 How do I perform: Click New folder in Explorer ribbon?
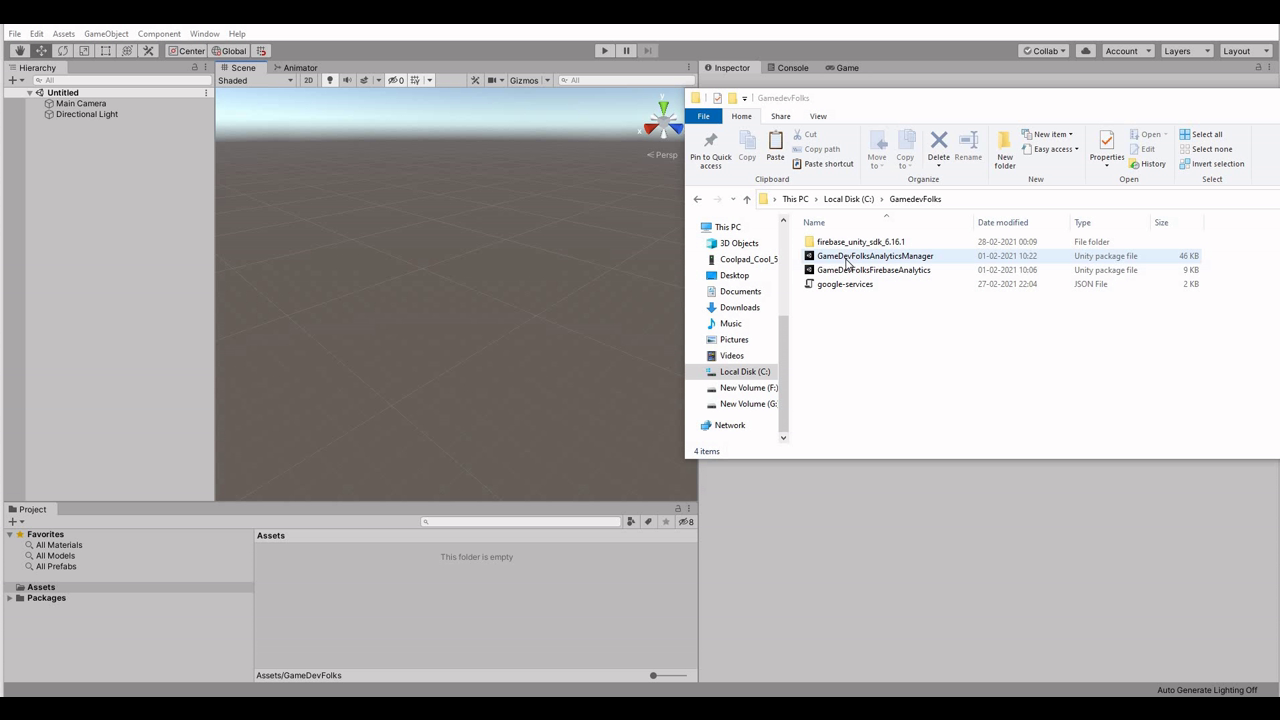(x=1005, y=150)
